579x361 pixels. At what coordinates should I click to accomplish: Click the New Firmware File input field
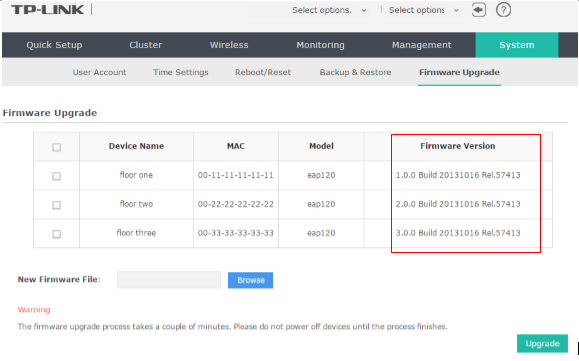169,280
